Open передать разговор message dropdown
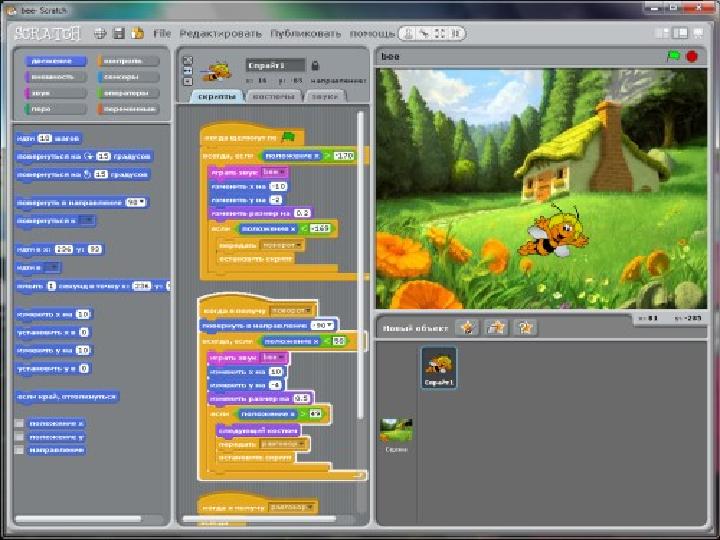Viewport: 720px width, 540px height. click(x=282, y=444)
